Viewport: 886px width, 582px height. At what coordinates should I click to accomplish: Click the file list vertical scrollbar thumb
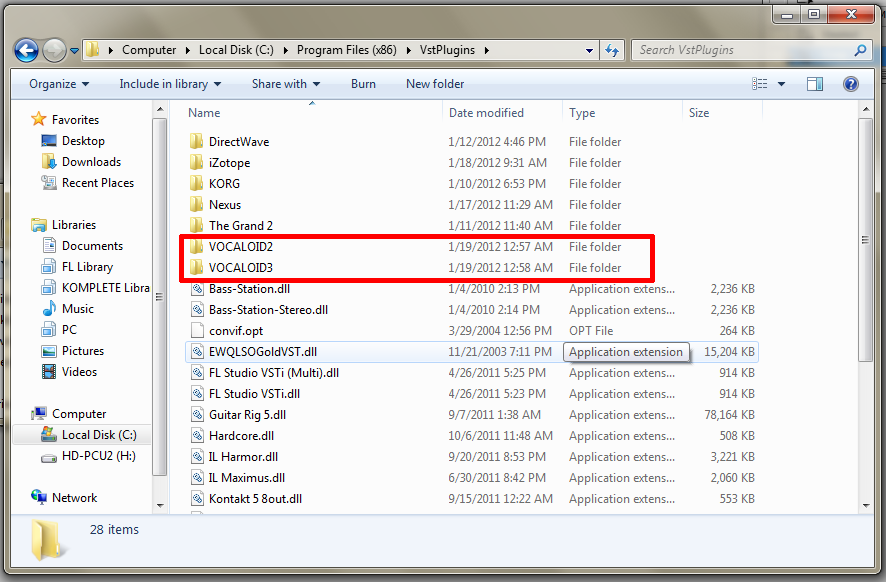865,240
